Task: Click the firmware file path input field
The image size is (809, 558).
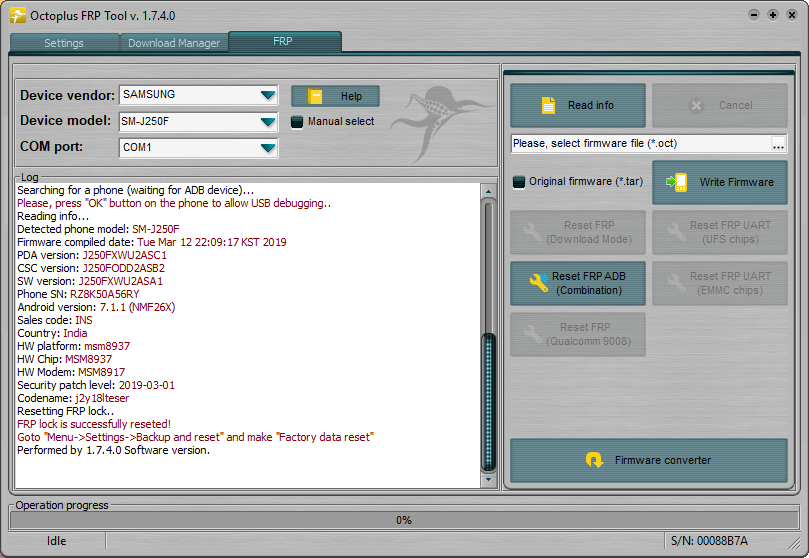Action: pyautogui.click(x=639, y=144)
